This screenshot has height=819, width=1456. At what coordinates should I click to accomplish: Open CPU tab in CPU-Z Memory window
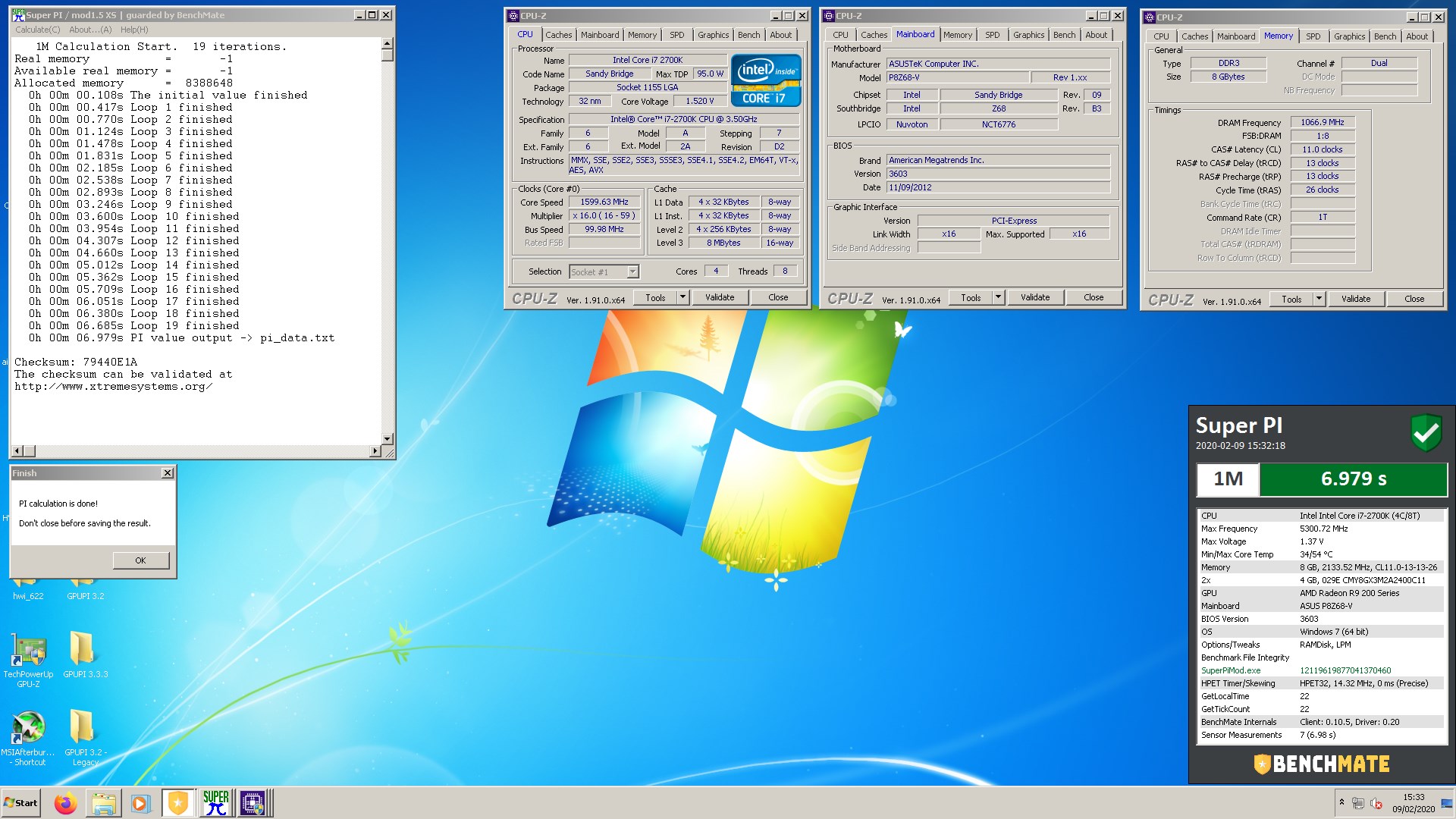click(x=1161, y=36)
